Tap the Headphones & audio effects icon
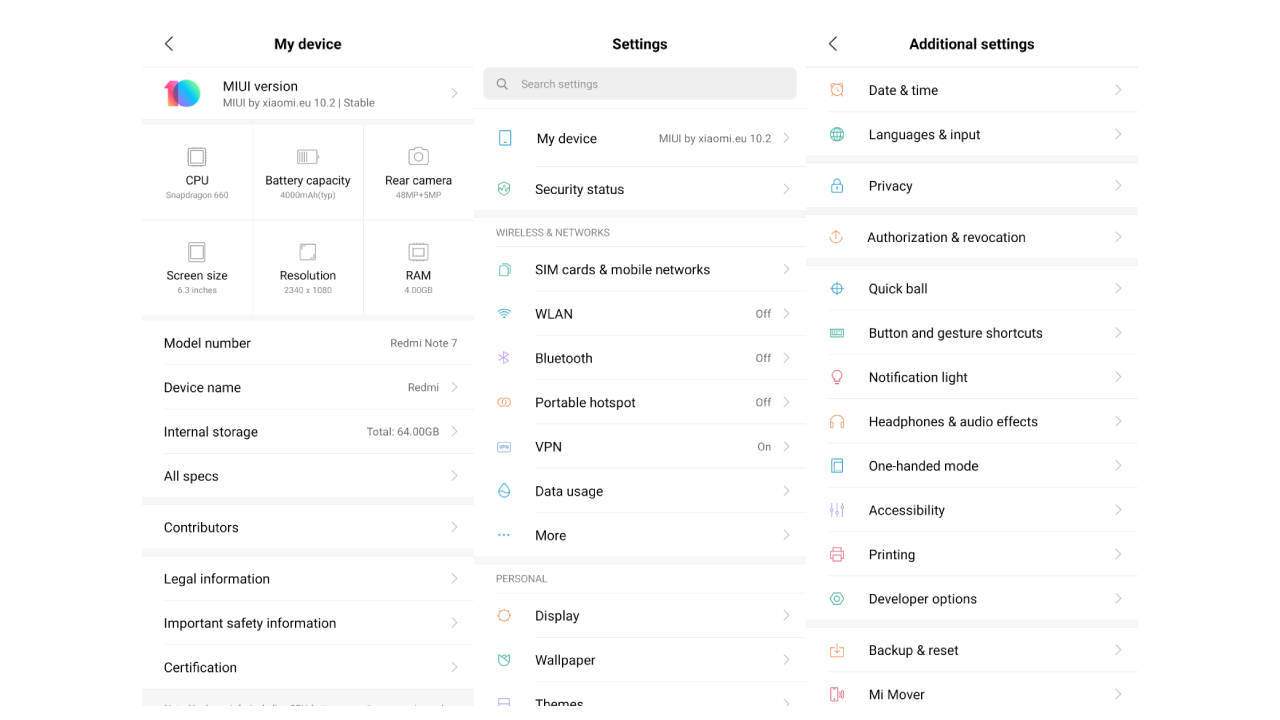The image size is (1280, 720). pyautogui.click(x=837, y=422)
